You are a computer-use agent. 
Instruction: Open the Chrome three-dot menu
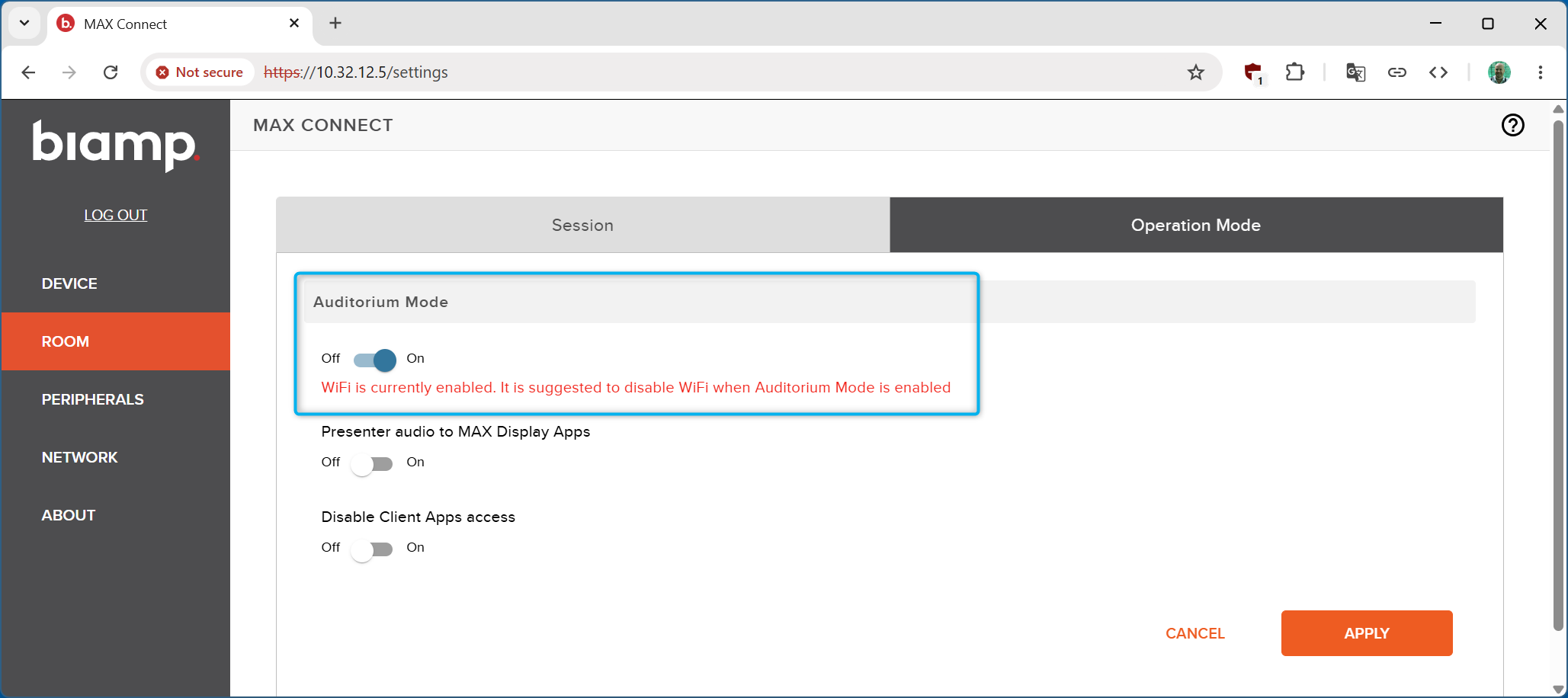click(x=1540, y=72)
